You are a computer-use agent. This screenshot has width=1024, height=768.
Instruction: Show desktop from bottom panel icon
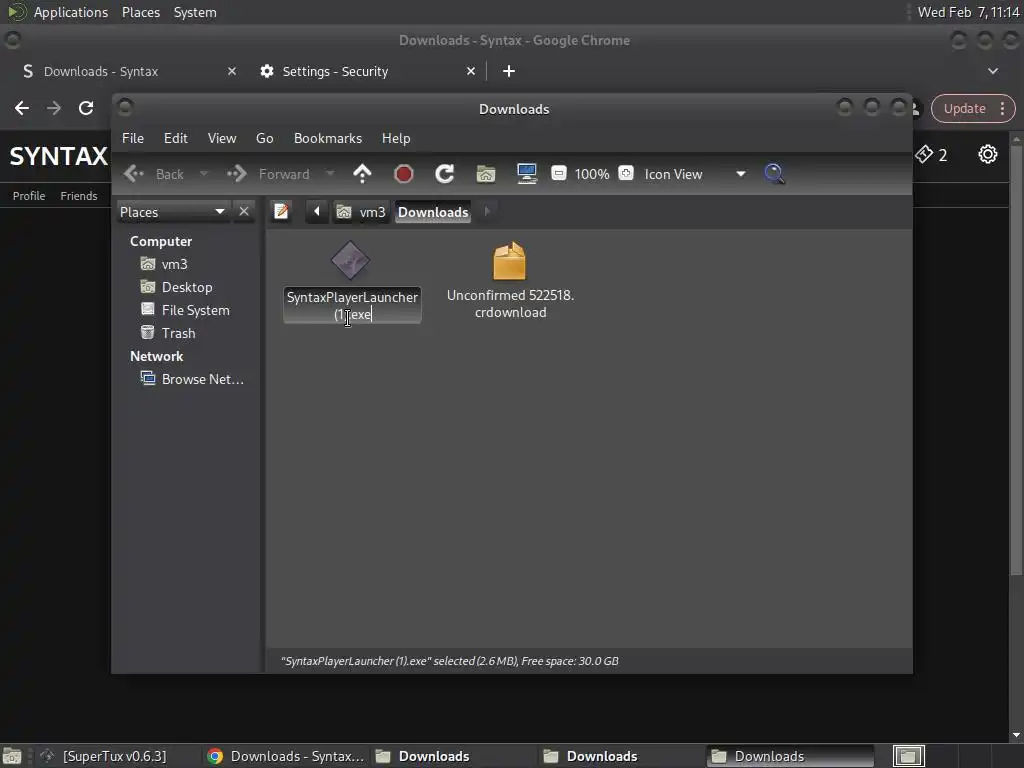(11, 756)
